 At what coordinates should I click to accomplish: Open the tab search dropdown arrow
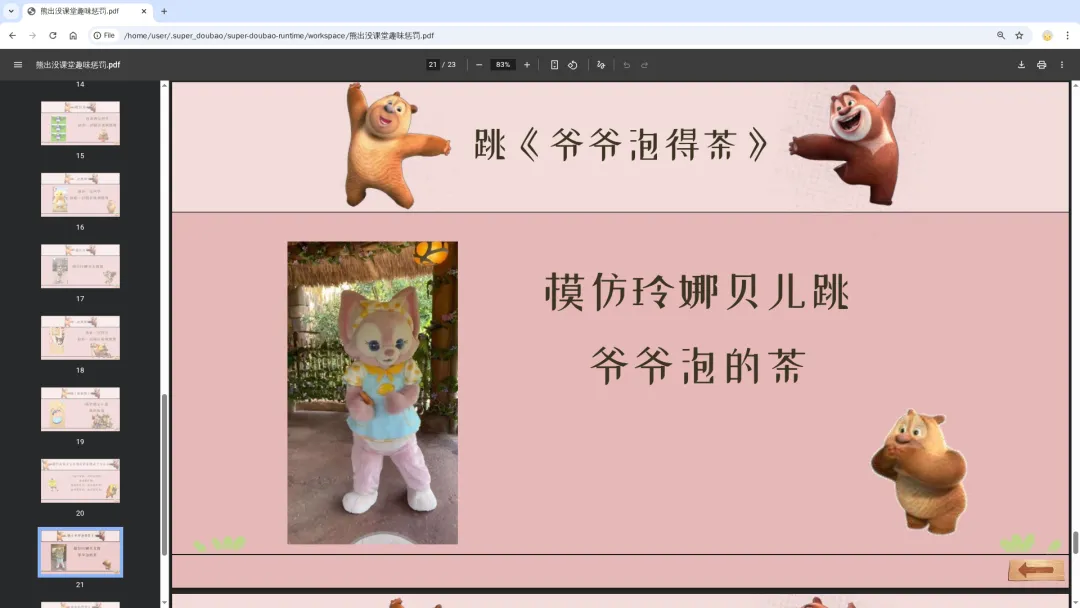11,11
